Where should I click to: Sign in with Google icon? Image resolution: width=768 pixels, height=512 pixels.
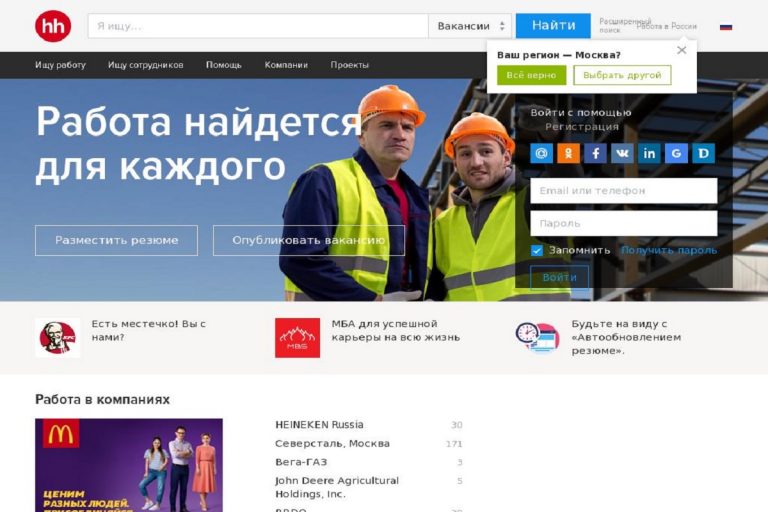point(676,153)
